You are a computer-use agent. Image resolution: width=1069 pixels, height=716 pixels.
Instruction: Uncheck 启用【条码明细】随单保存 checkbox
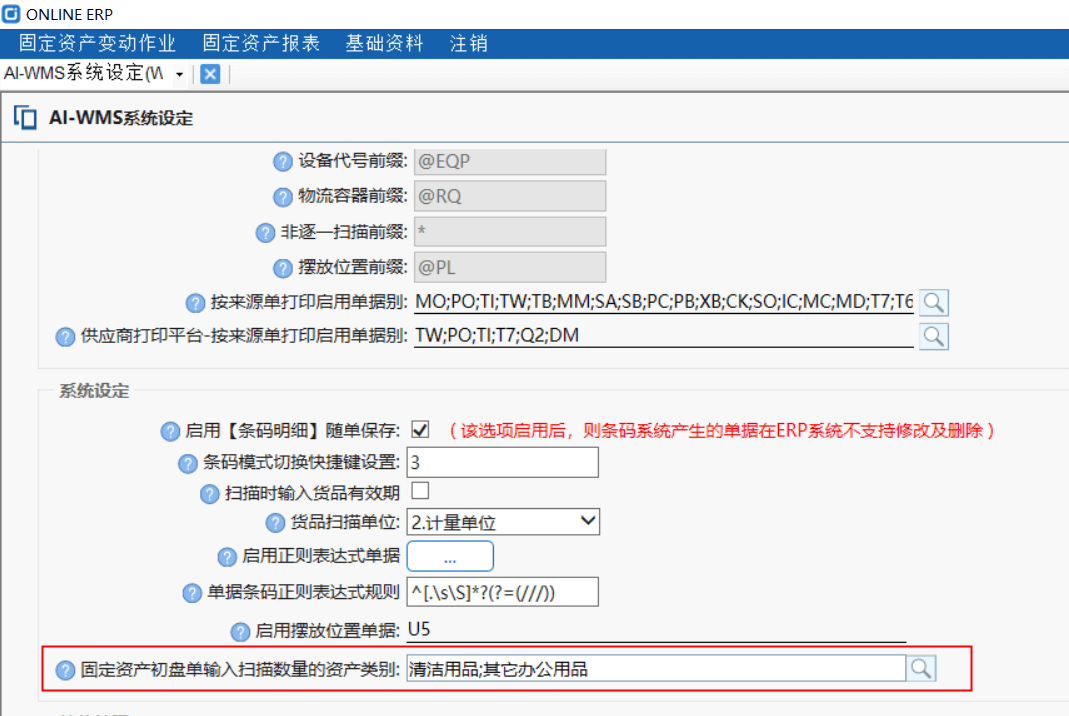pos(421,430)
